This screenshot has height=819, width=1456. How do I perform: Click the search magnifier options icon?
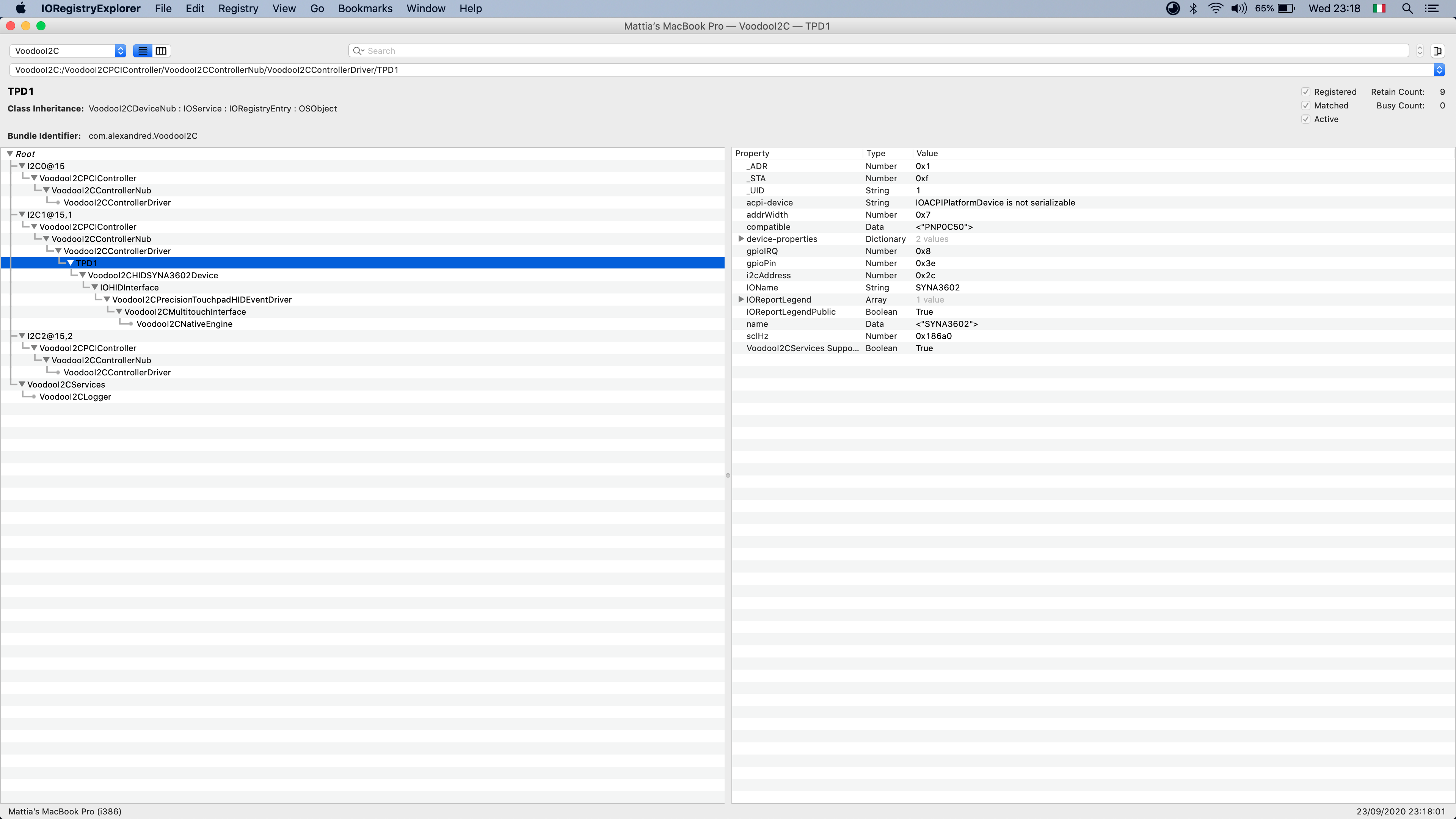358,51
